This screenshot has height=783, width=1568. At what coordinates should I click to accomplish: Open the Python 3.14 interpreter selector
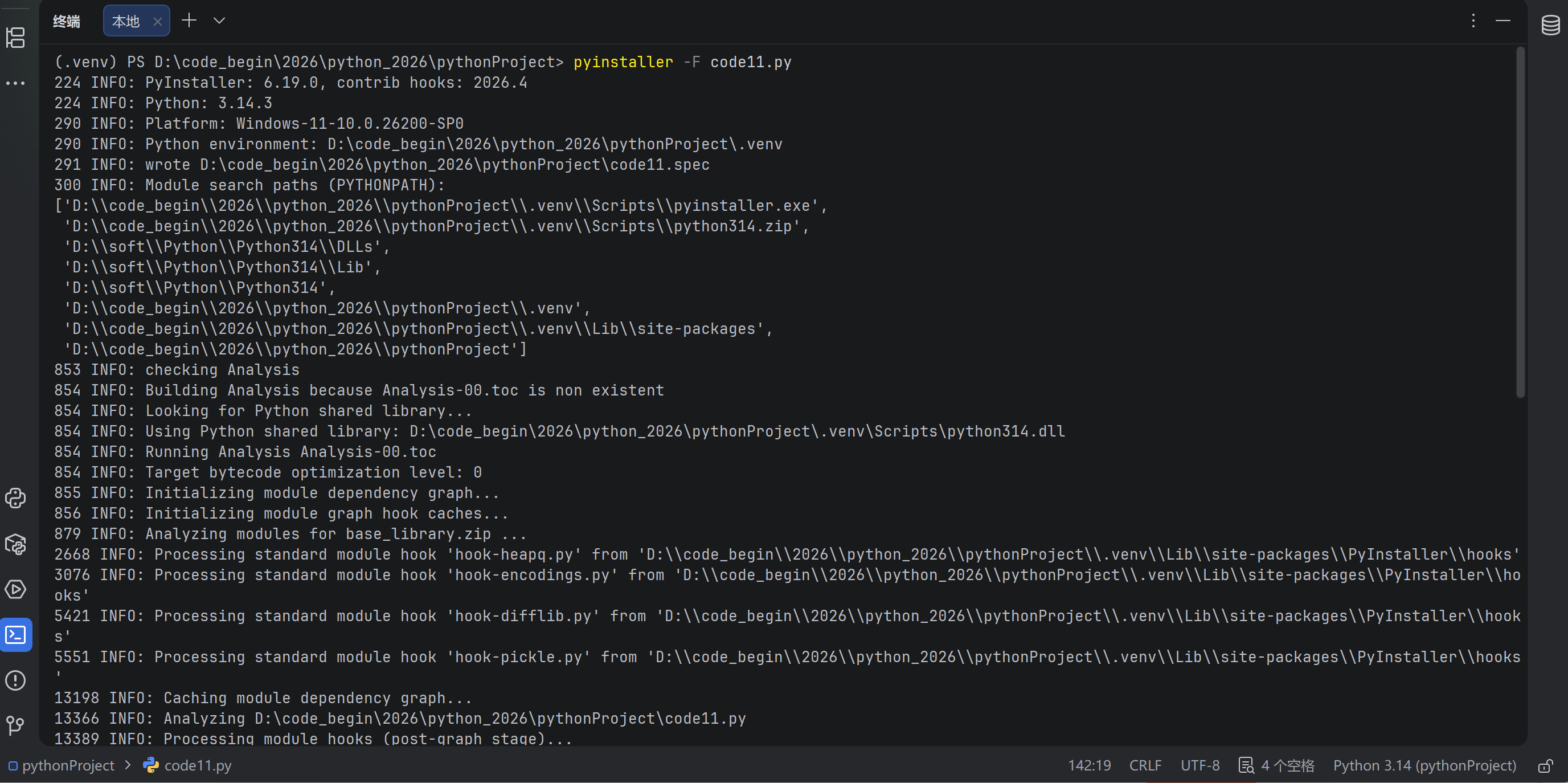click(x=1424, y=765)
